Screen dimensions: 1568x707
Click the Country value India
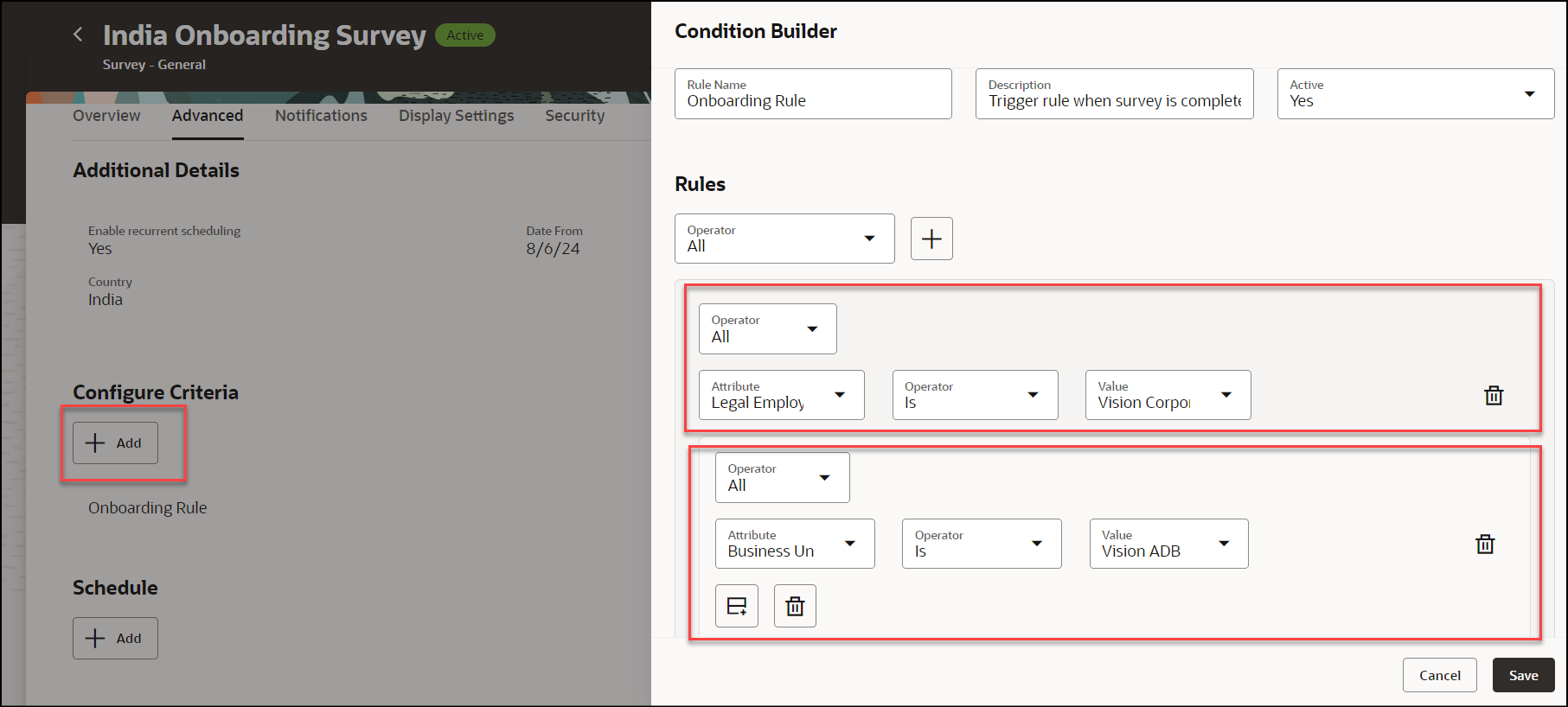(106, 300)
